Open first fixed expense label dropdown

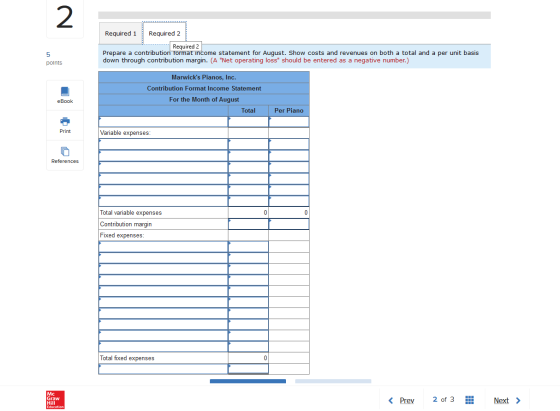[163, 247]
